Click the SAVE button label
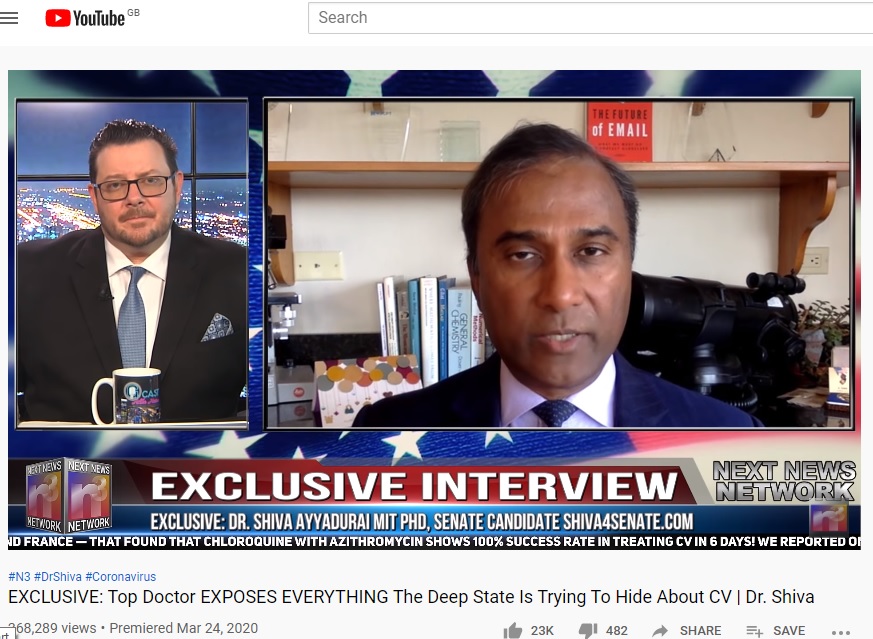Image resolution: width=873 pixels, height=639 pixels. coord(788,630)
